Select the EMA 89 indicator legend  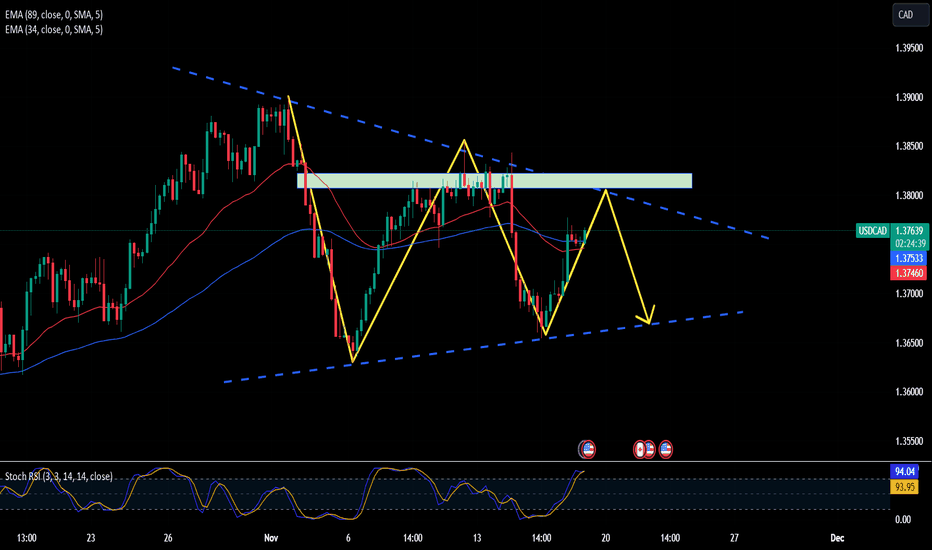click(x=54, y=15)
